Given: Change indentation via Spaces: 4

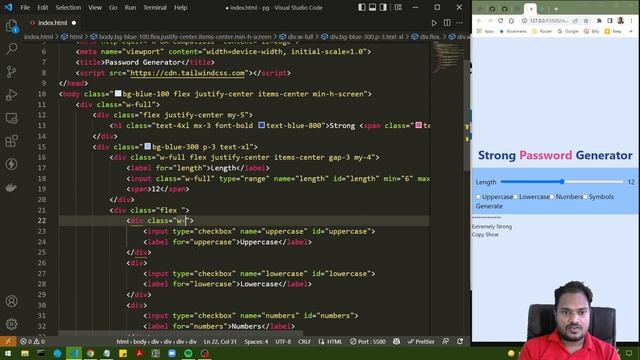Looking at the screenshot, I should pos(256,341).
